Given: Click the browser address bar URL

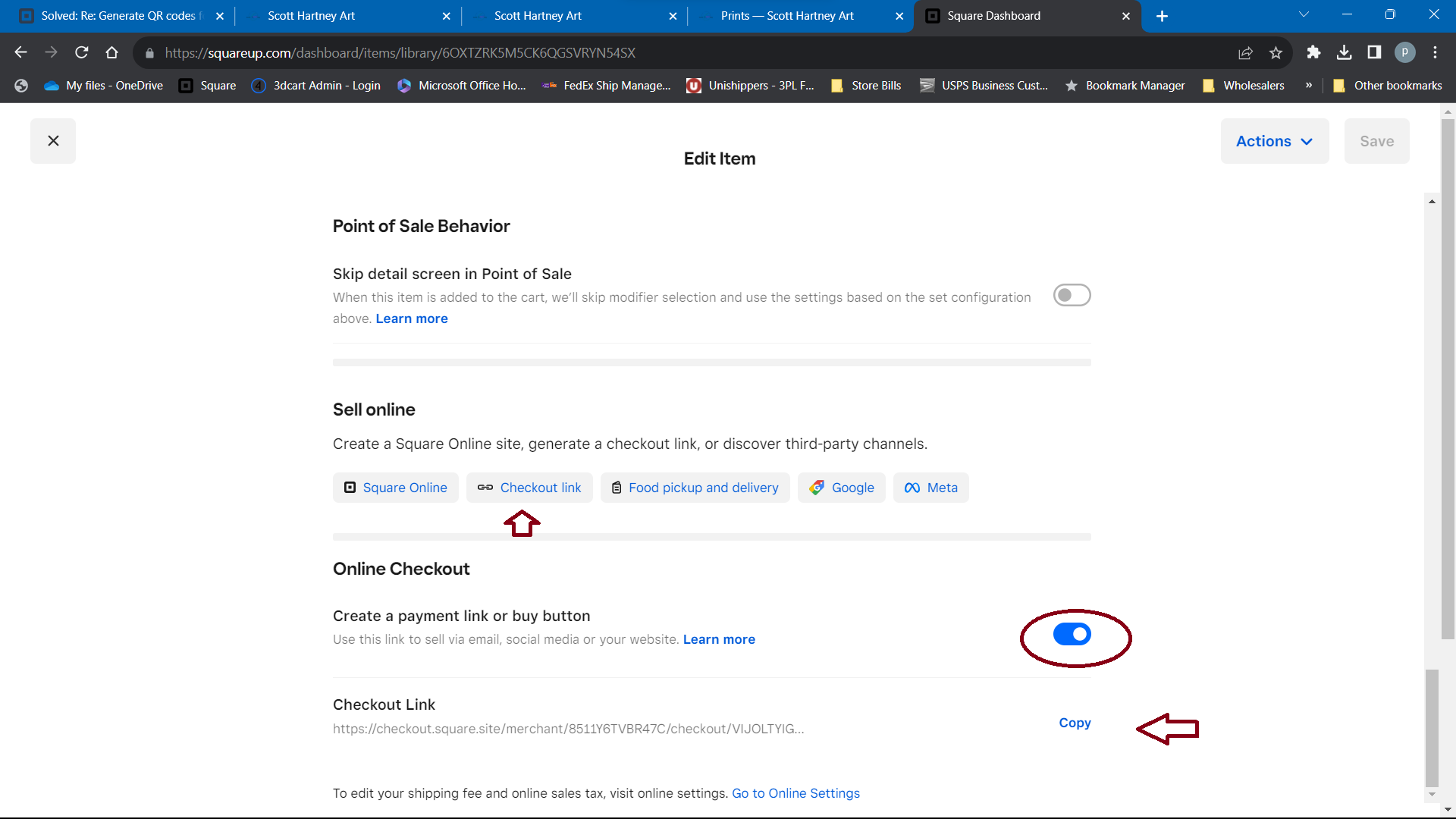Looking at the screenshot, I should [x=400, y=52].
